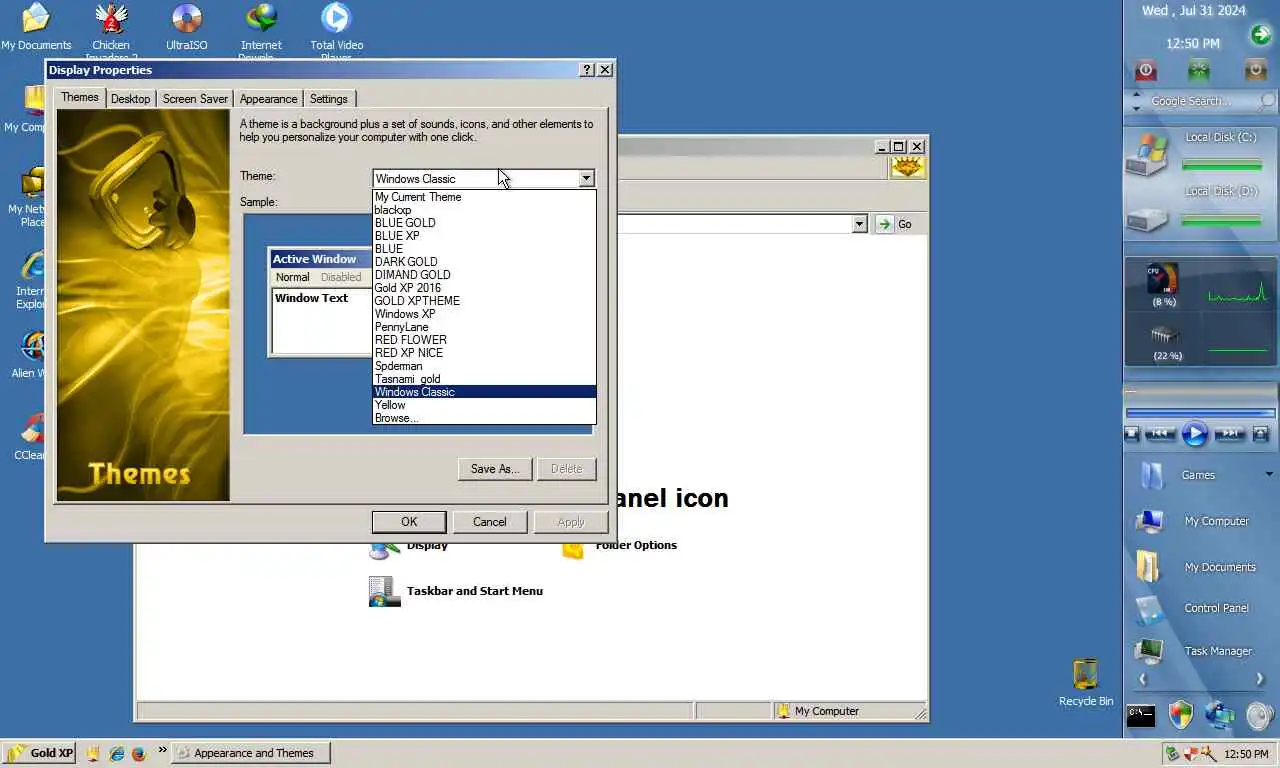The image size is (1280, 768).
Task: Stop playback in sidebar player
Action: click(1132, 434)
